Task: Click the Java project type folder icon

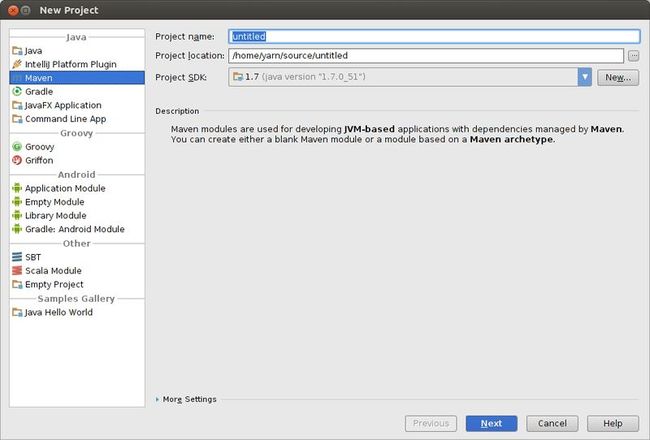Action: (x=17, y=51)
